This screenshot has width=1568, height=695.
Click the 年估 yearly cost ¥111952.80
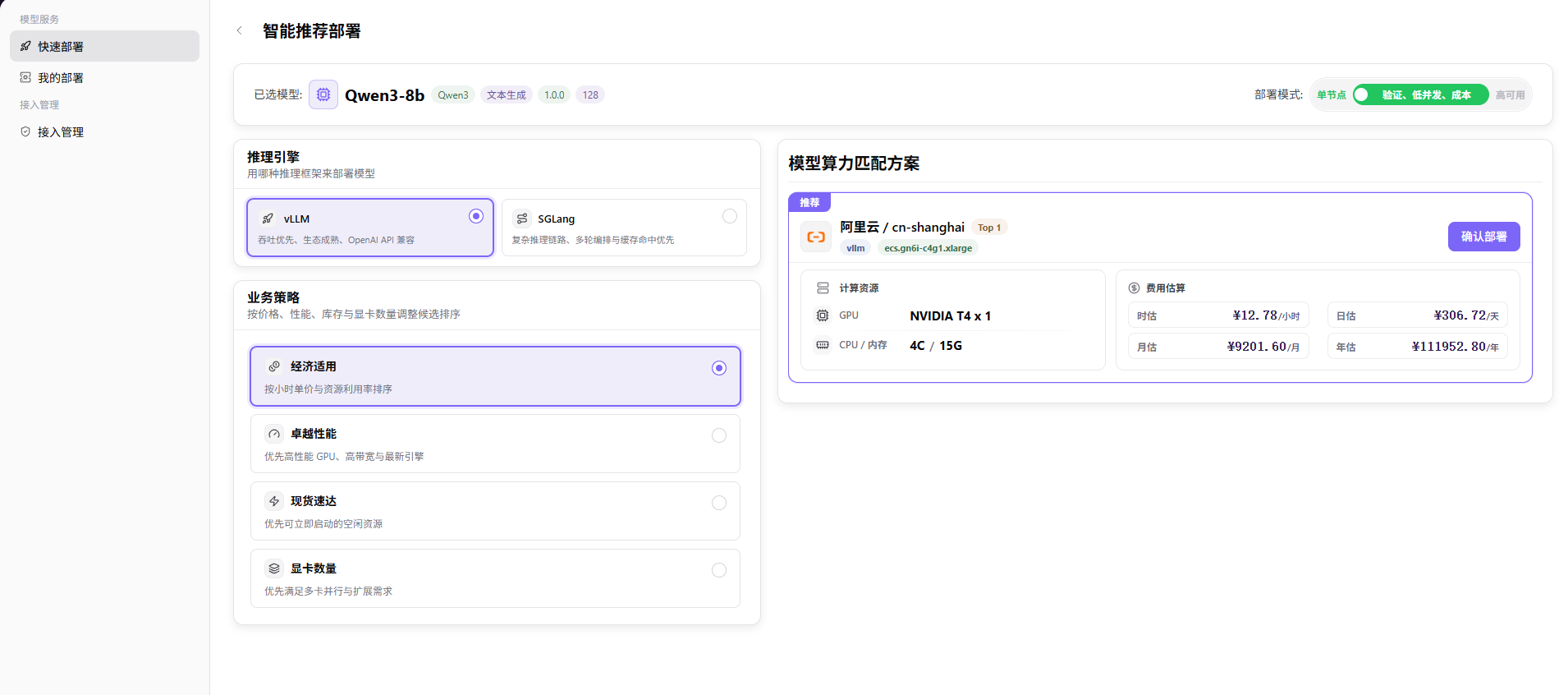[1417, 347]
